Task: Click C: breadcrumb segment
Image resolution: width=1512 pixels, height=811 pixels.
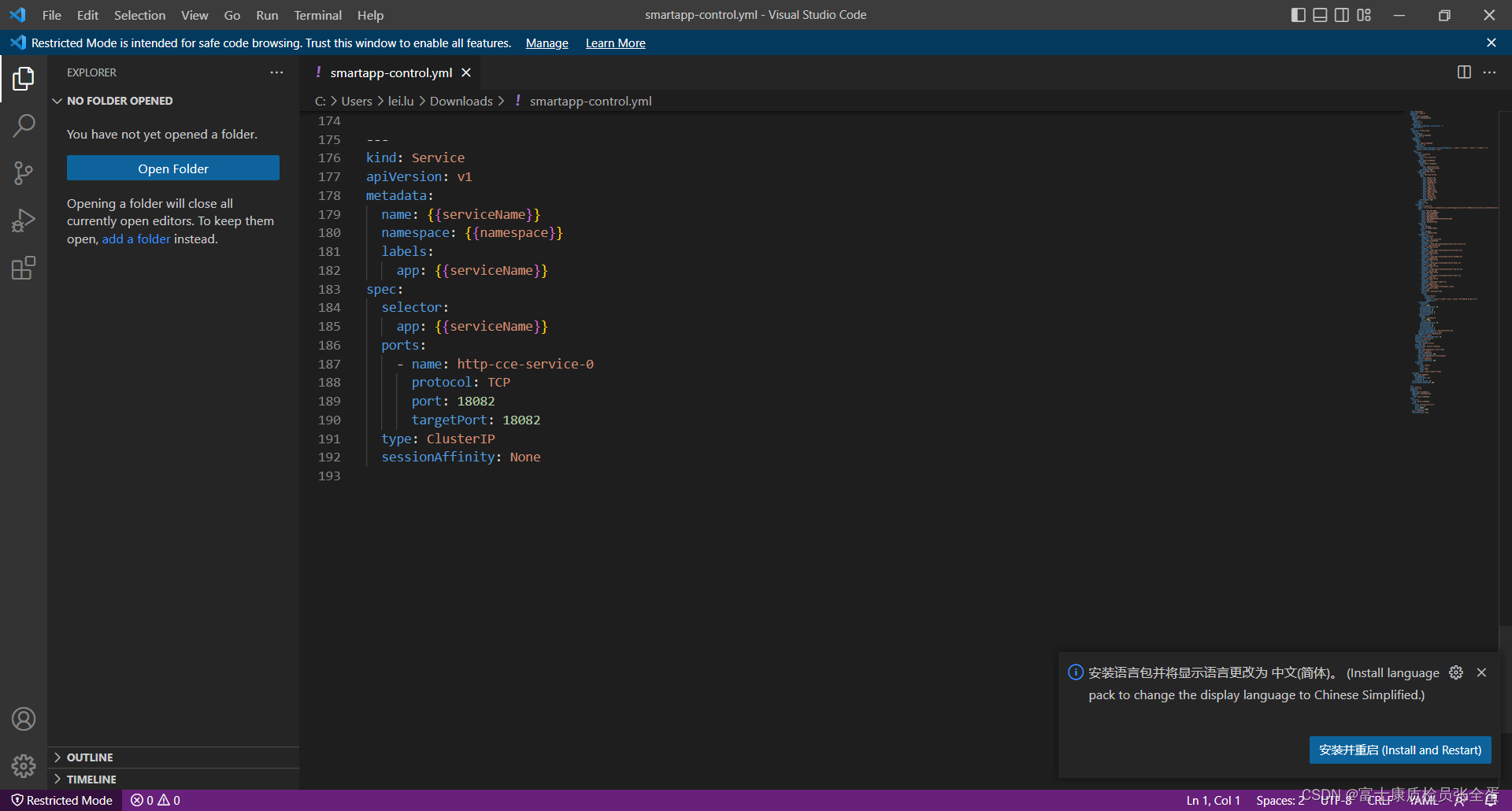Action: pyautogui.click(x=321, y=101)
